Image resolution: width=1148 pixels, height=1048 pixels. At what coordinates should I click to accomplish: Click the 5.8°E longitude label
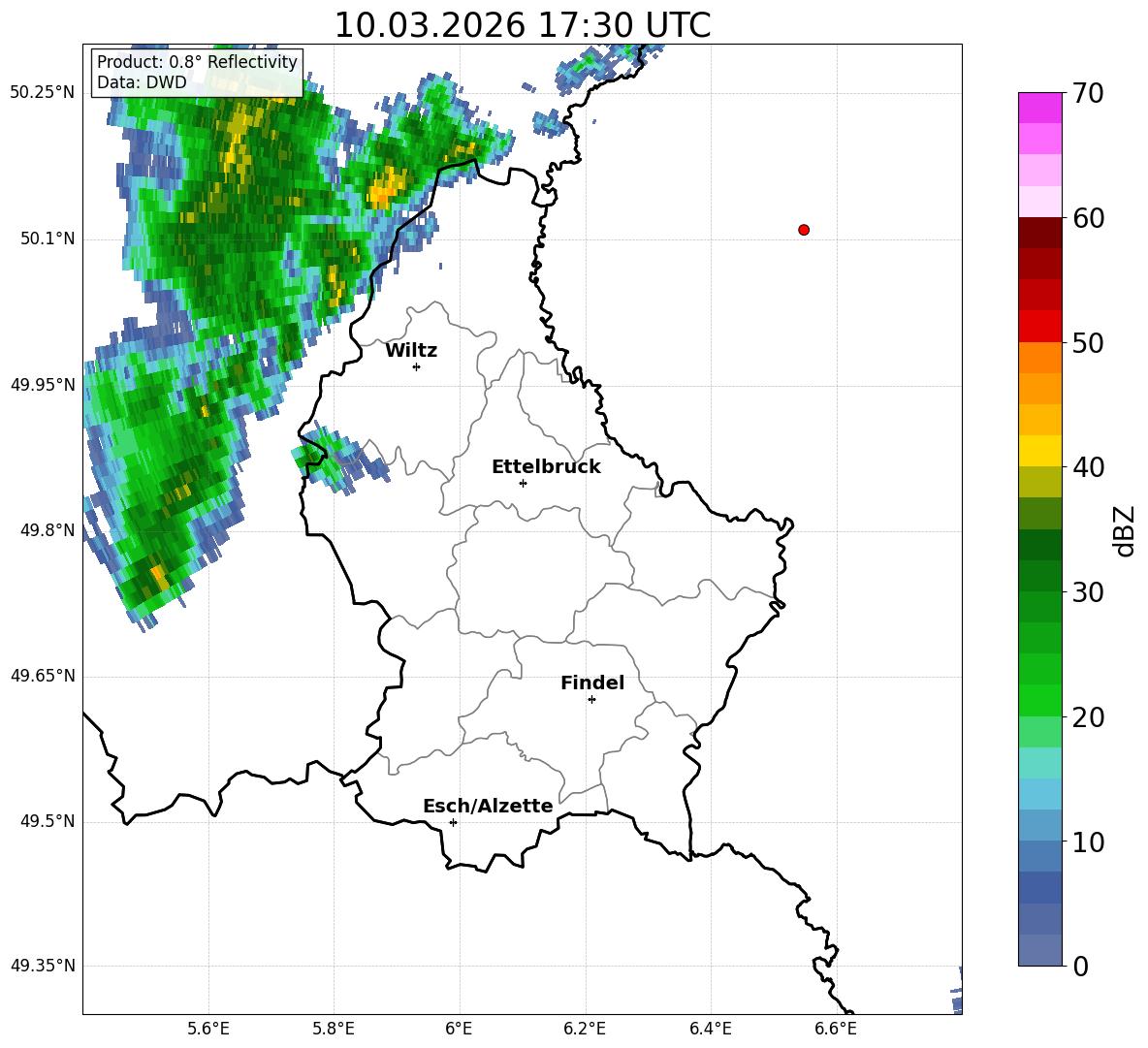[334, 1029]
